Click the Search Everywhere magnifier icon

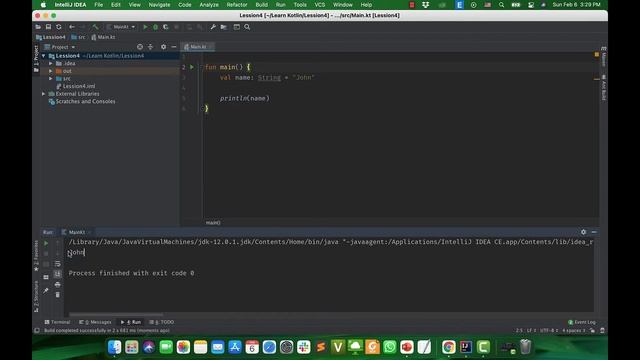pos(247,27)
